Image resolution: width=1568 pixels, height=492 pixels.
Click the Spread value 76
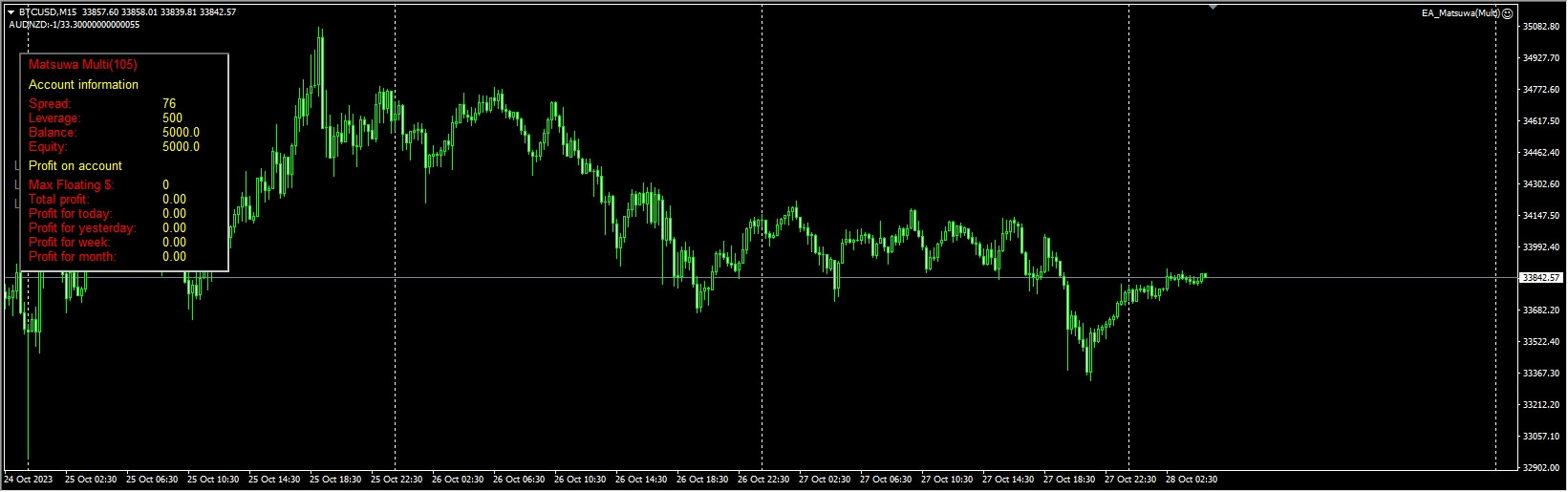coord(169,104)
